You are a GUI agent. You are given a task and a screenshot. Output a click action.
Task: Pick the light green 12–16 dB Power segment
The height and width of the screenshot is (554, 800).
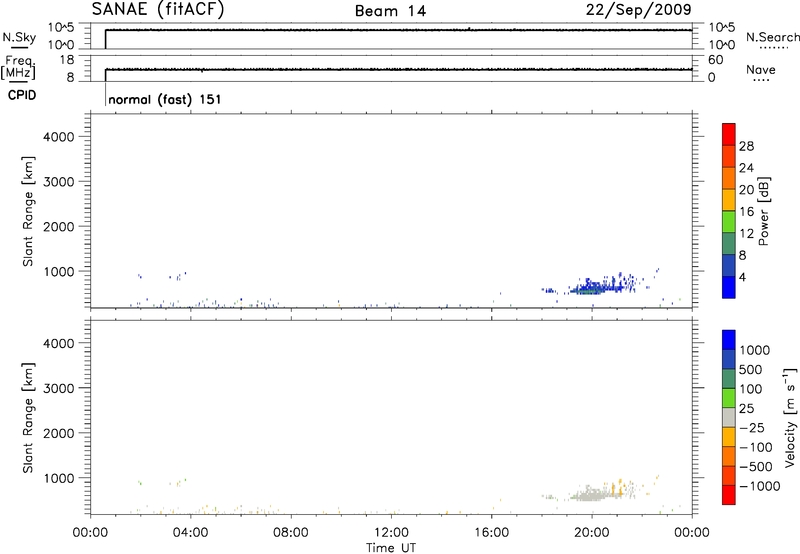(729, 221)
